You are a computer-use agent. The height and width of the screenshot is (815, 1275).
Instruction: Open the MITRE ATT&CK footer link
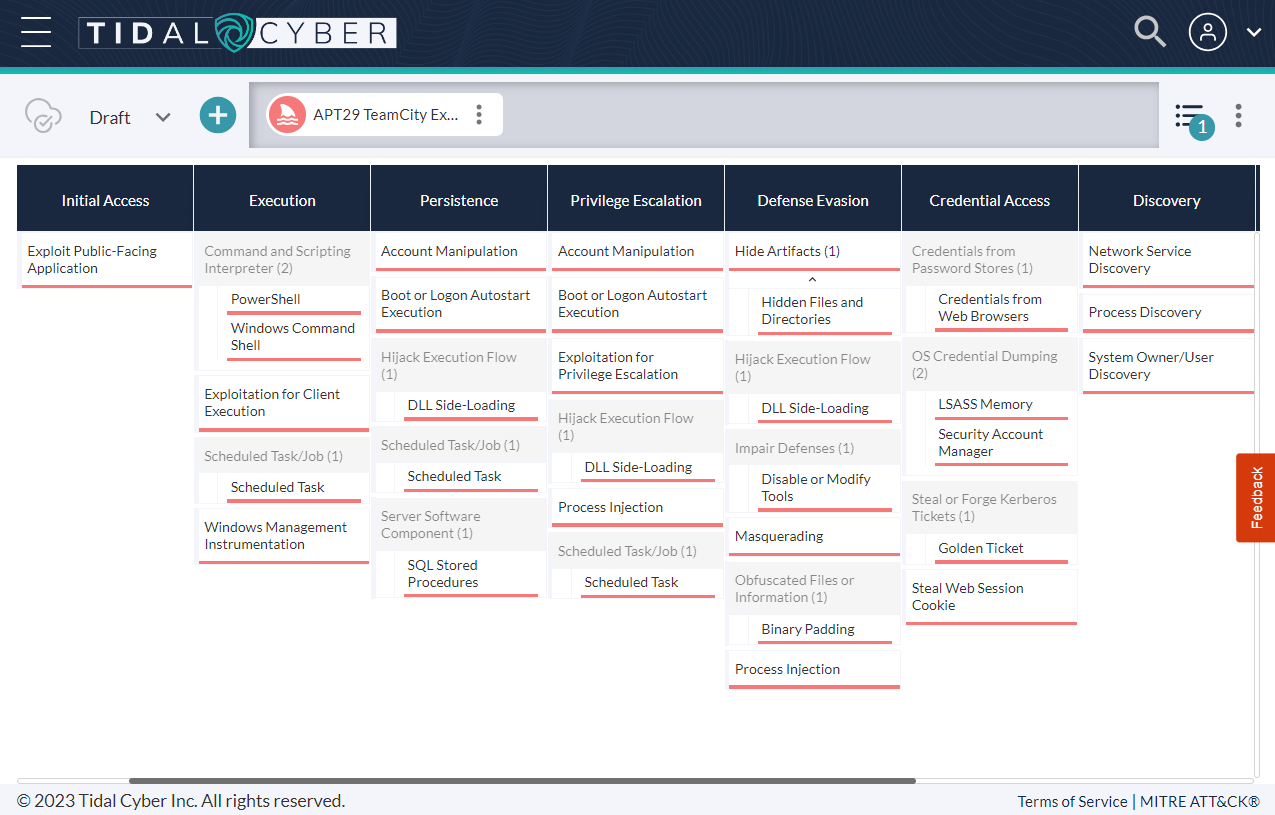tap(1199, 801)
